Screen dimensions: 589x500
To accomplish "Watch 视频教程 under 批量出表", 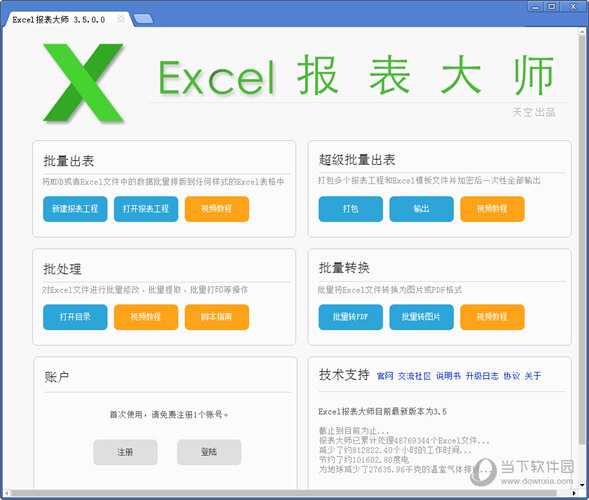I will 217,209.
